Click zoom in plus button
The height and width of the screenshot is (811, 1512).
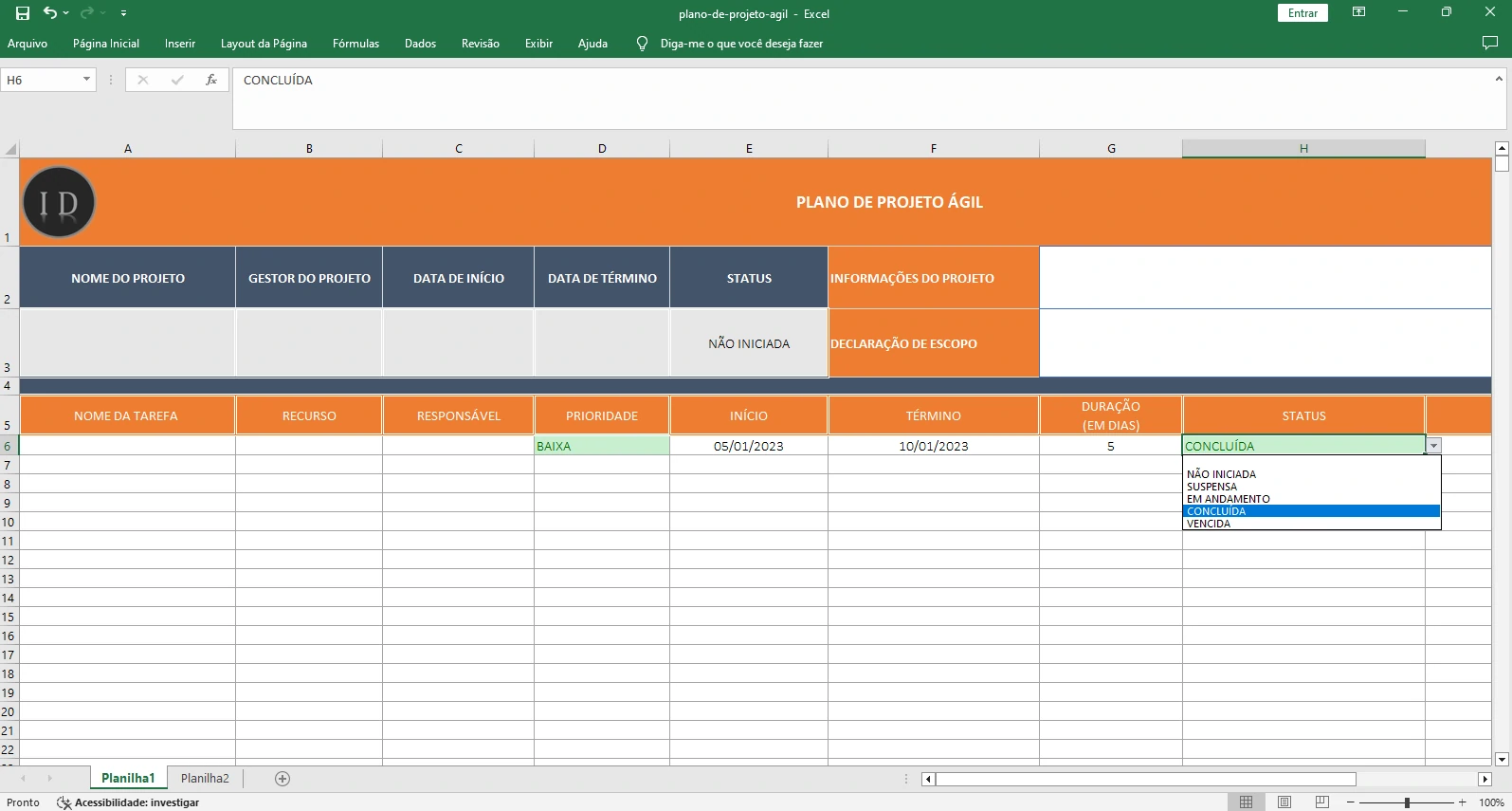(1462, 802)
